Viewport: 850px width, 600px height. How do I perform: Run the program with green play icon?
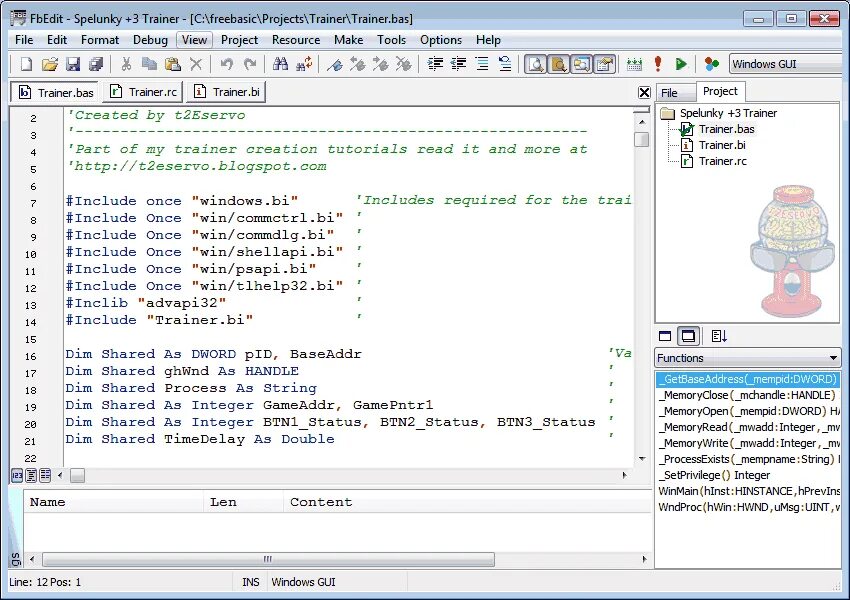(x=681, y=64)
